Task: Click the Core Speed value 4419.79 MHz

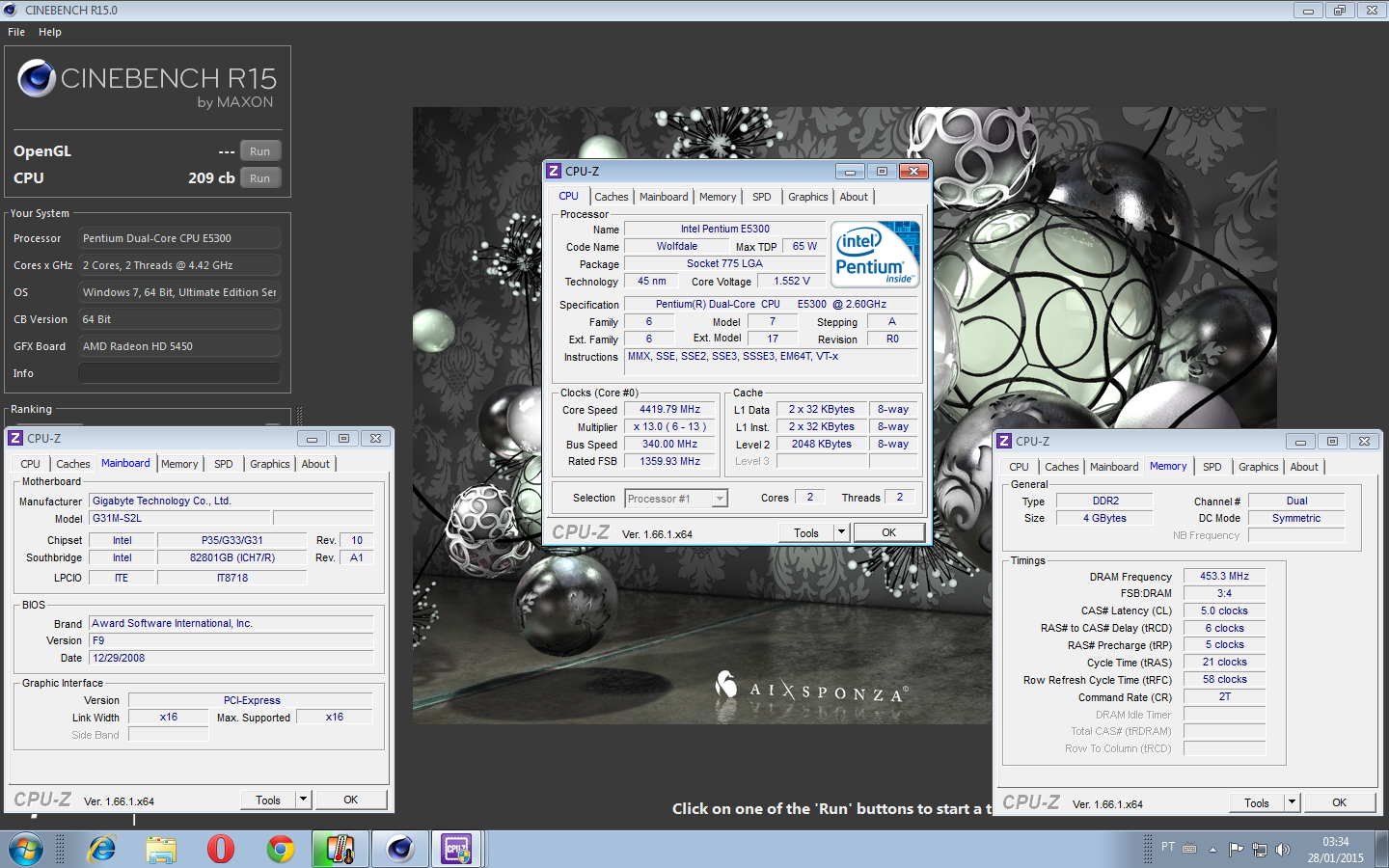Action: 669,409
